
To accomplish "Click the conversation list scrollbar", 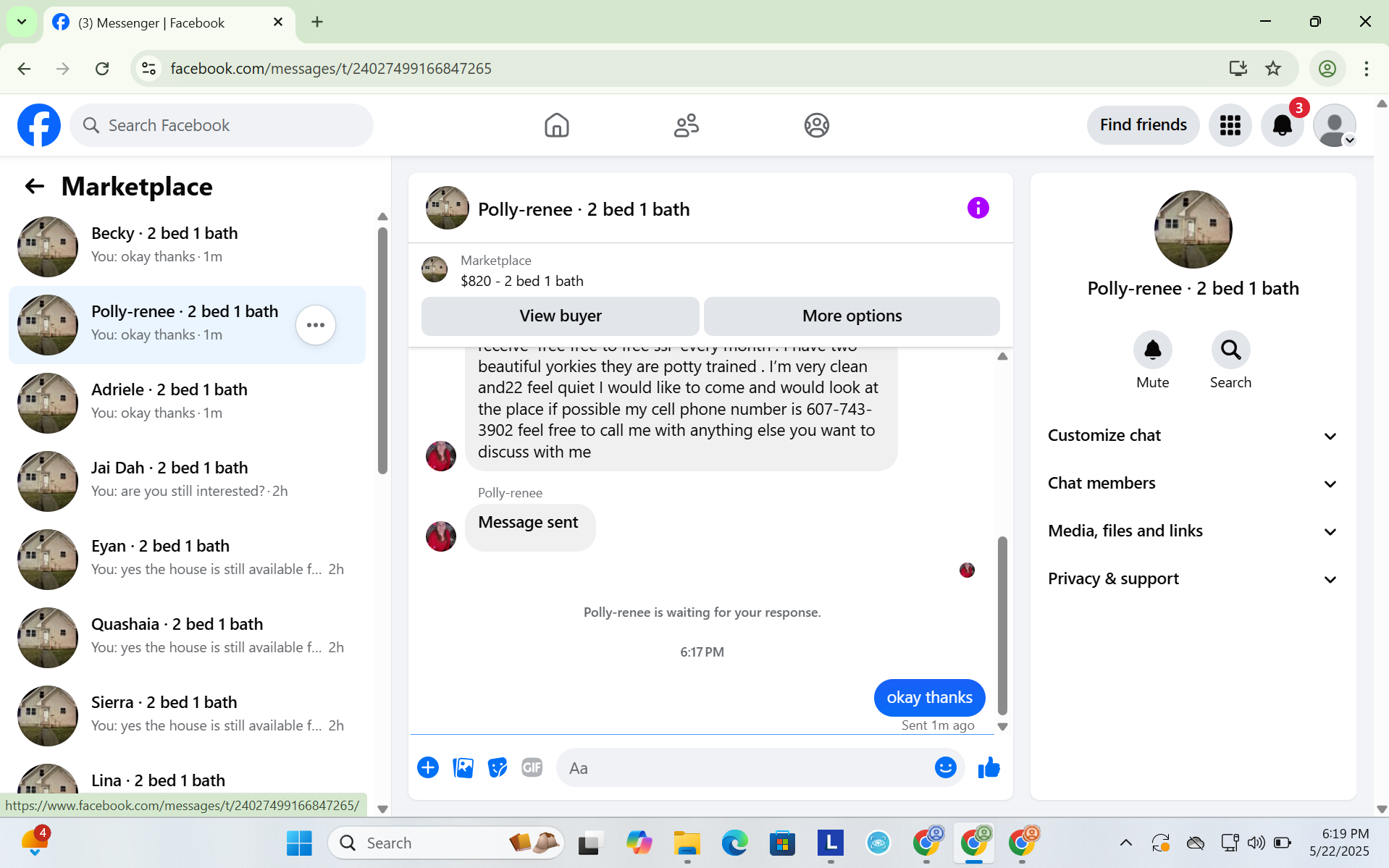I will click(x=382, y=351).
